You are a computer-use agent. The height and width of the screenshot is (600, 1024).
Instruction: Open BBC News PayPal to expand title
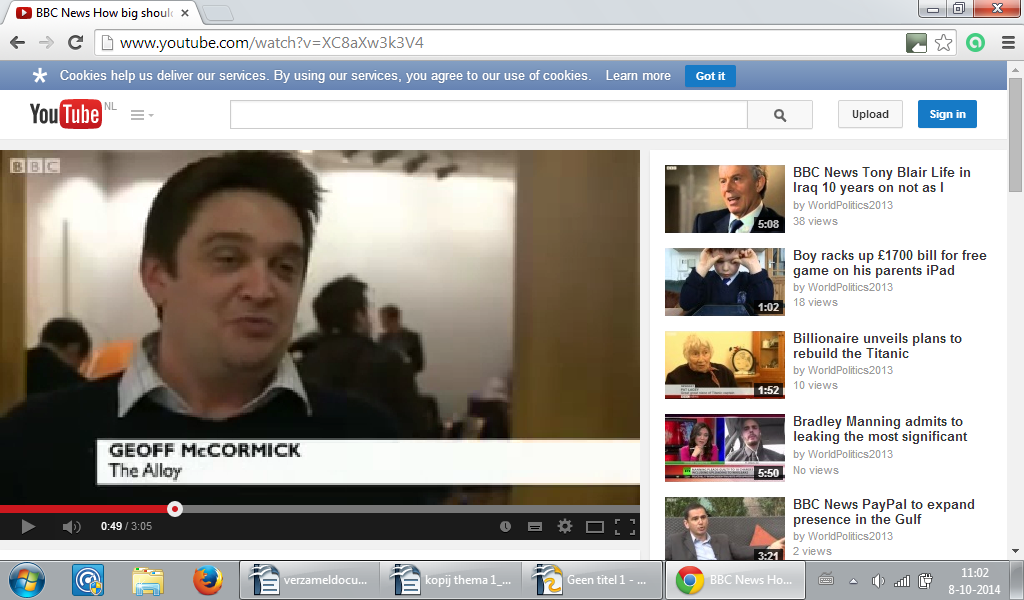884,511
